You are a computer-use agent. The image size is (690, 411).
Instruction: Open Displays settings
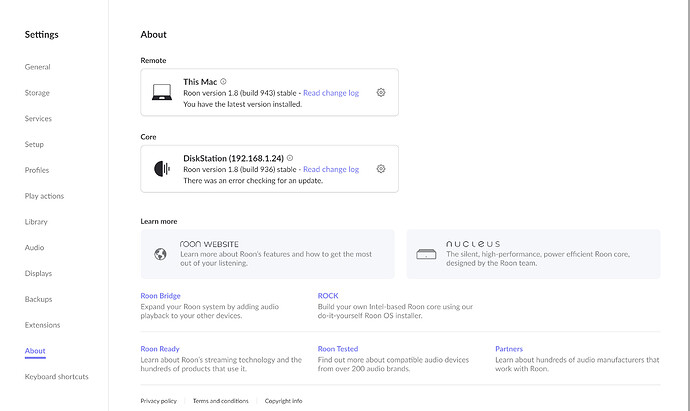(38, 273)
